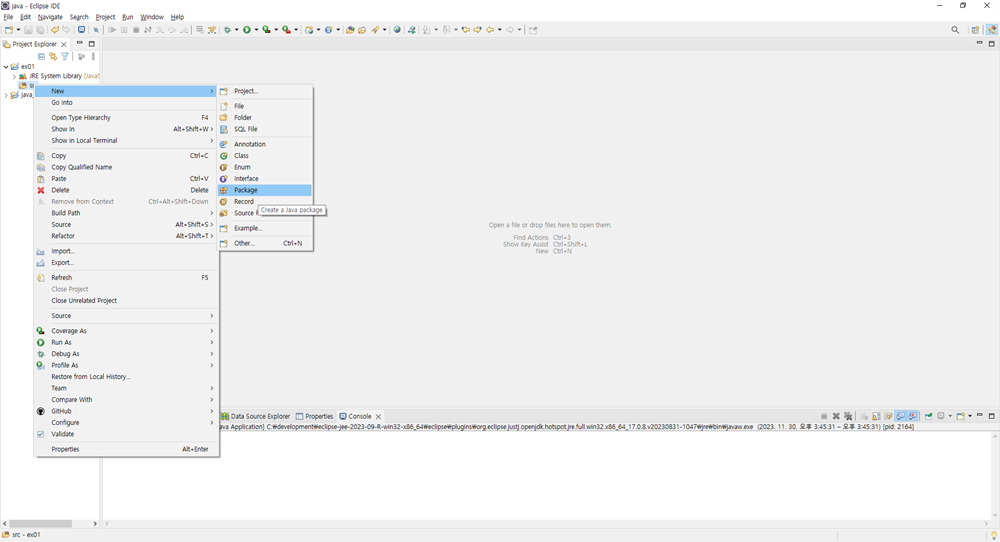Minimize the Project Explorer view
The image size is (1000, 542).
tap(80, 43)
